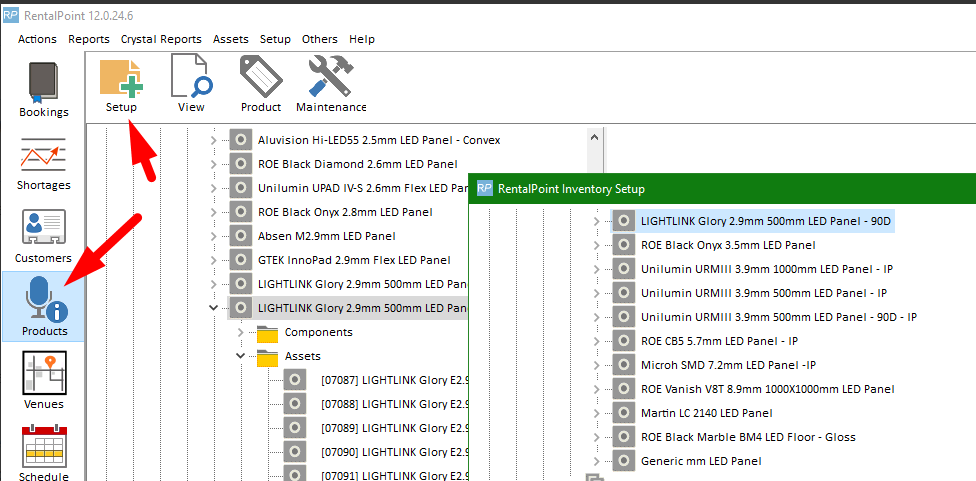This screenshot has height=481, width=976.
Task: Expand the Components folder
Action: click(241, 333)
